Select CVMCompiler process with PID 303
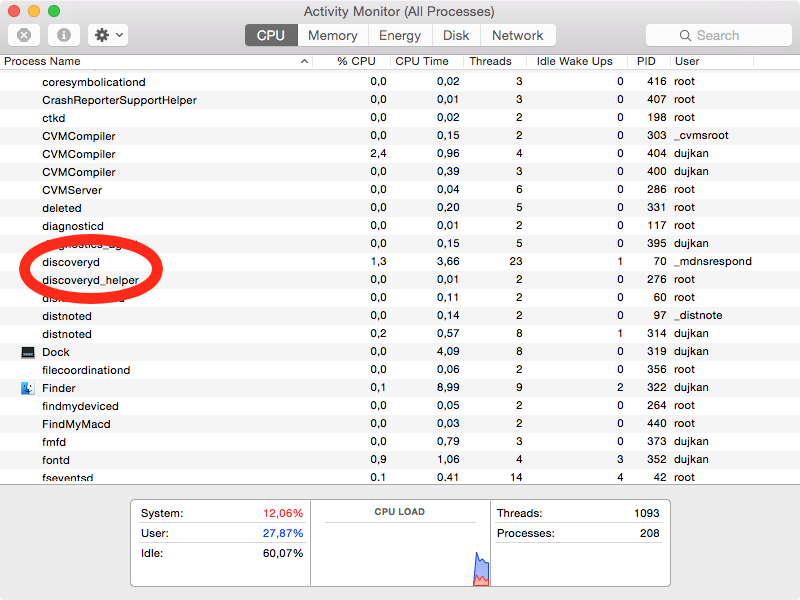This screenshot has height=600, width=800. [x=400, y=136]
